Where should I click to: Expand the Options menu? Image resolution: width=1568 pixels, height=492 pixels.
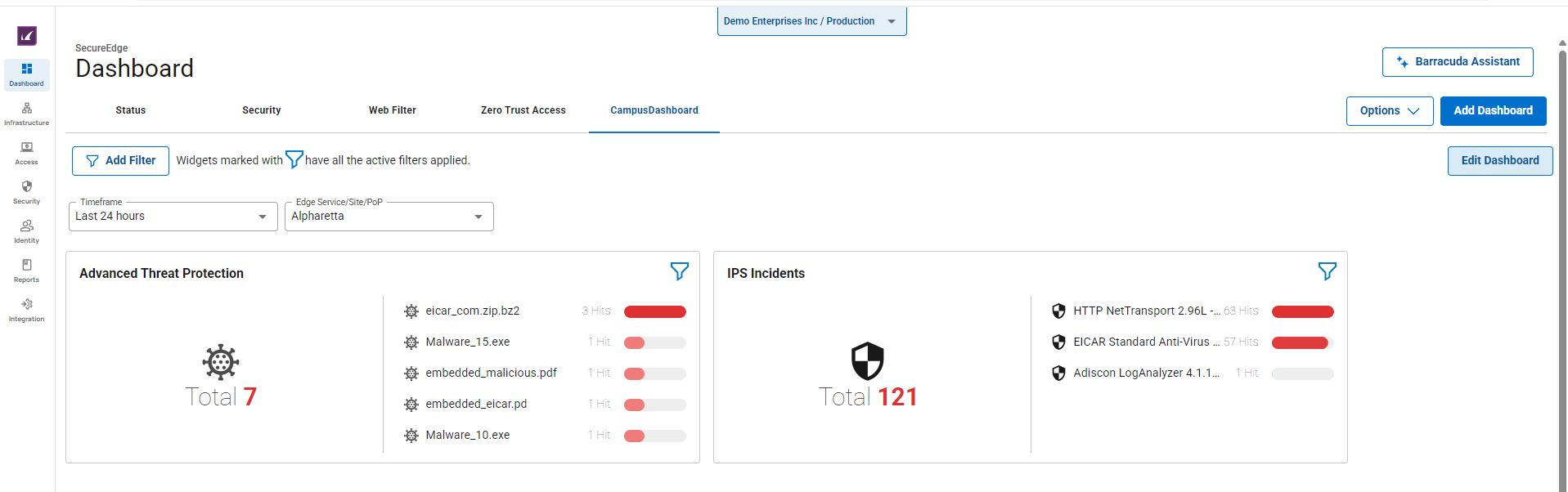pos(1389,111)
